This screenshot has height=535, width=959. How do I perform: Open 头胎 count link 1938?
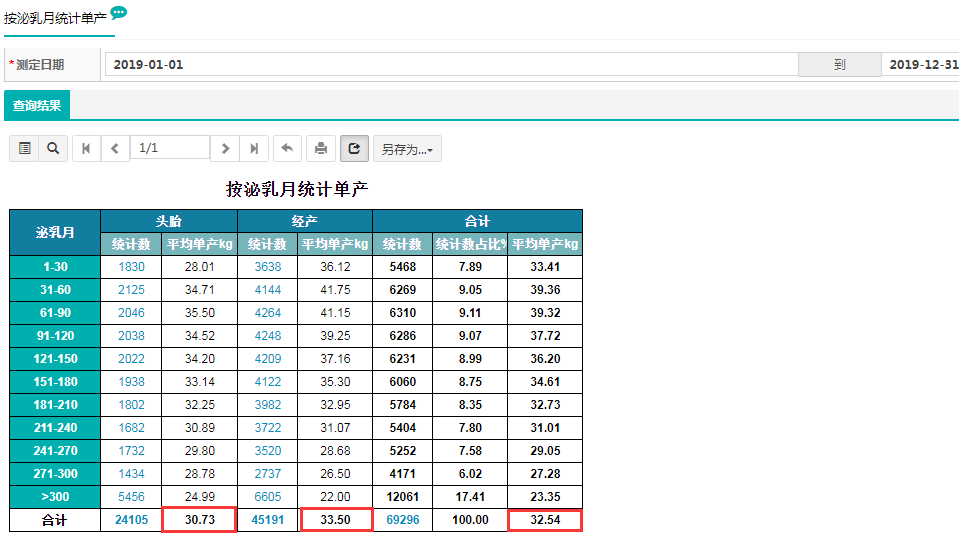pyautogui.click(x=131, y=382)
